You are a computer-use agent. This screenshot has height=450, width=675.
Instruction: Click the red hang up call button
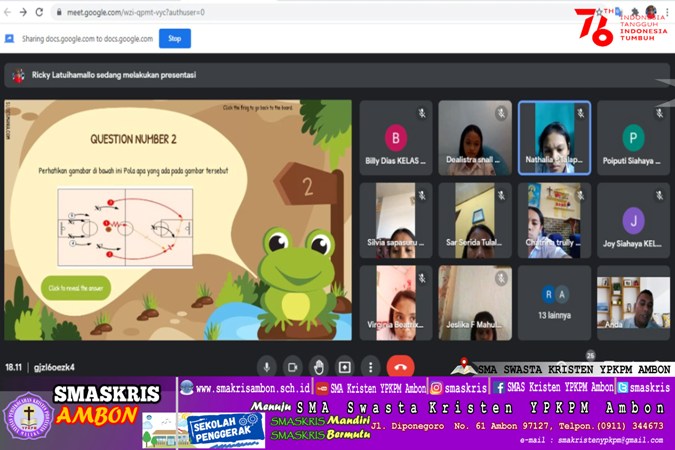[x=400, y=367]
